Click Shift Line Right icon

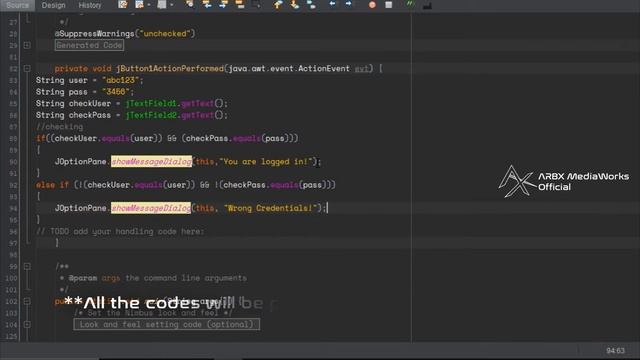click(x=349, y=5)
